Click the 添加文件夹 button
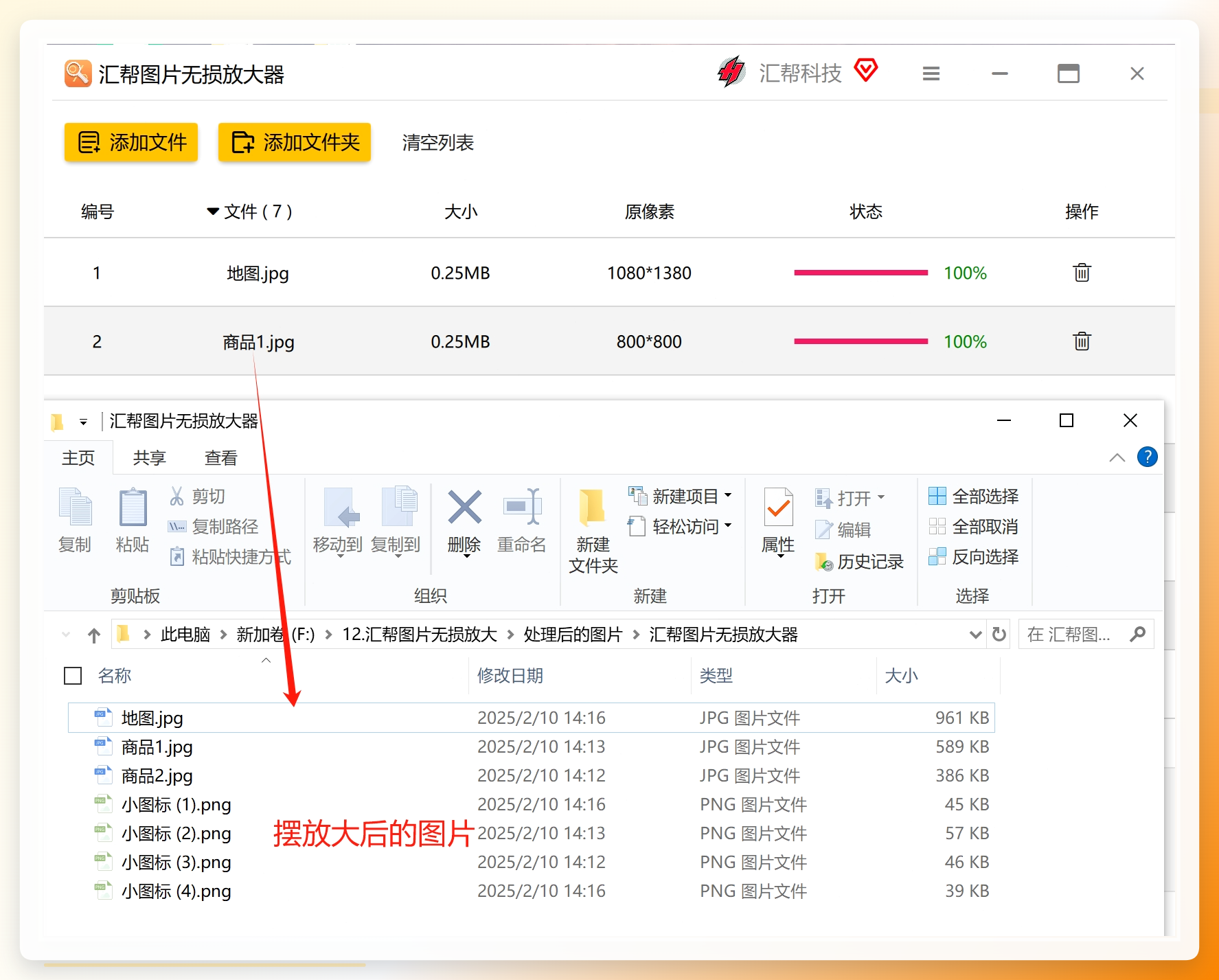 (x=295, y=142)
